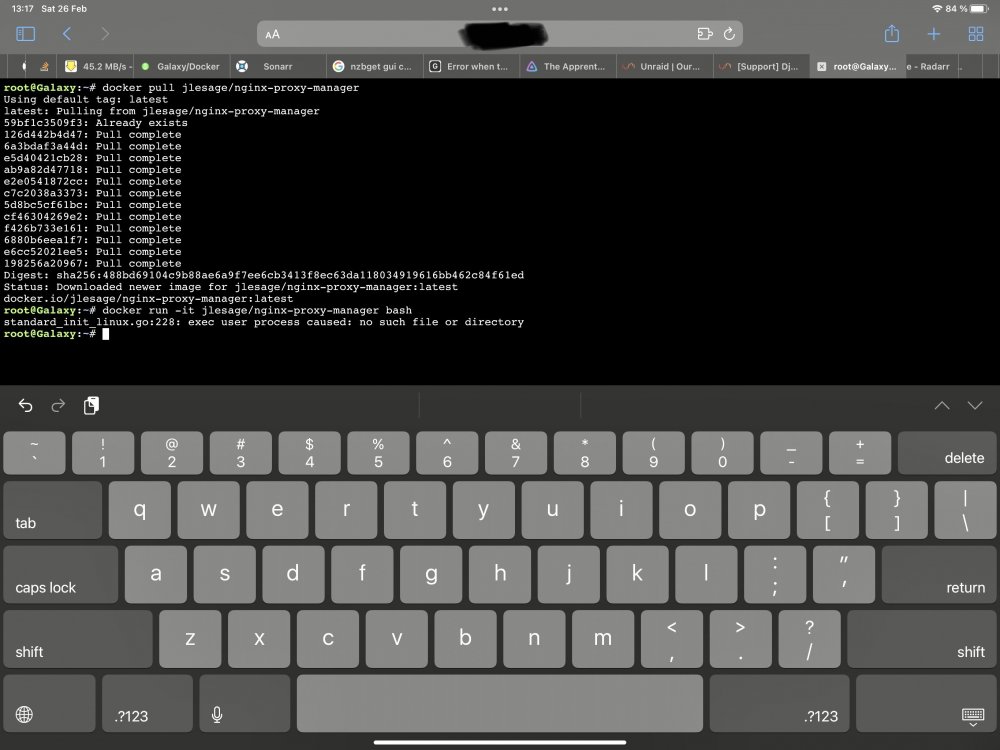Tap the return key
This screenshot has width=1000, height=750.
tap(939, 574)
